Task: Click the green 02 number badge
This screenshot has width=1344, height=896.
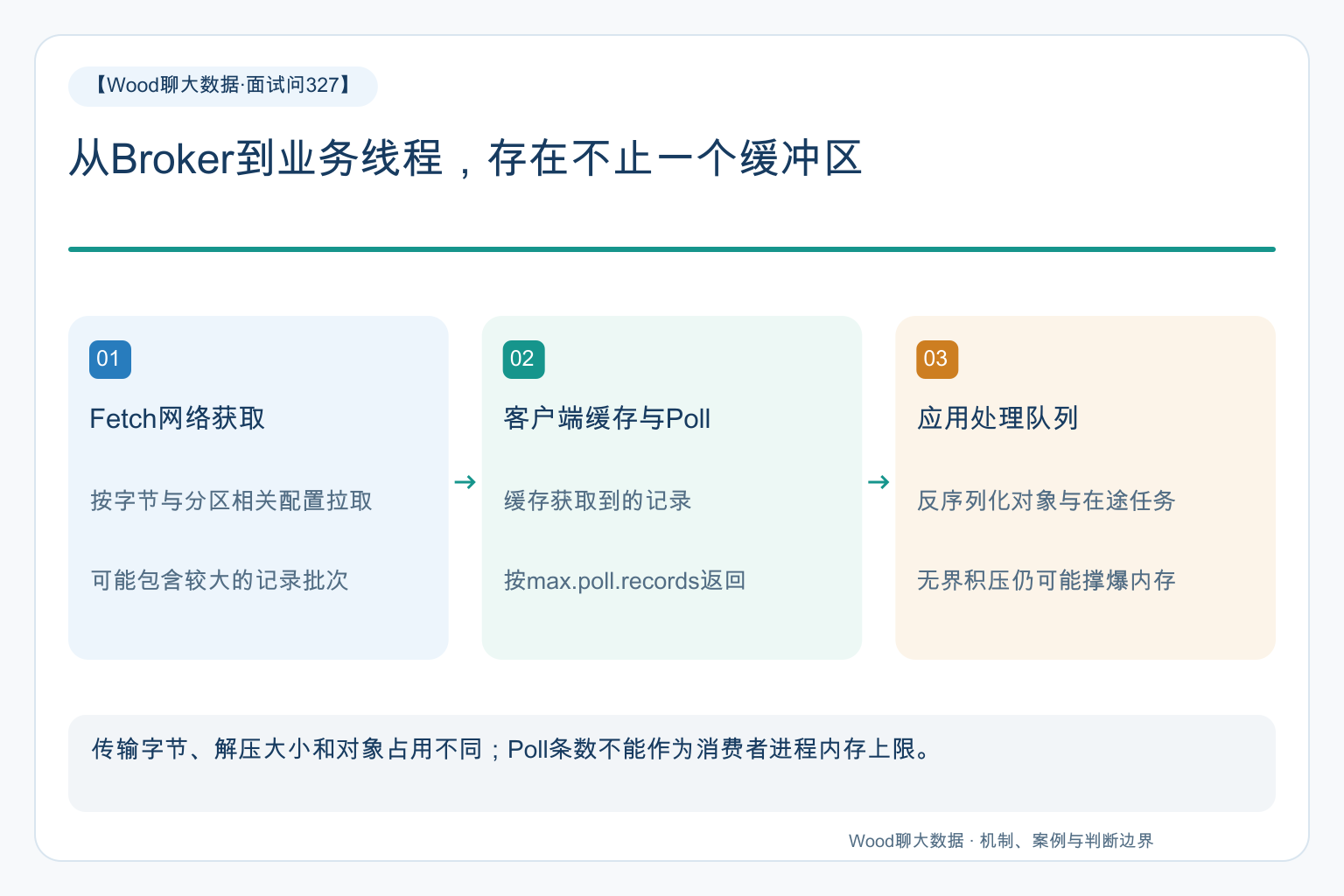Action: [523, 360]
